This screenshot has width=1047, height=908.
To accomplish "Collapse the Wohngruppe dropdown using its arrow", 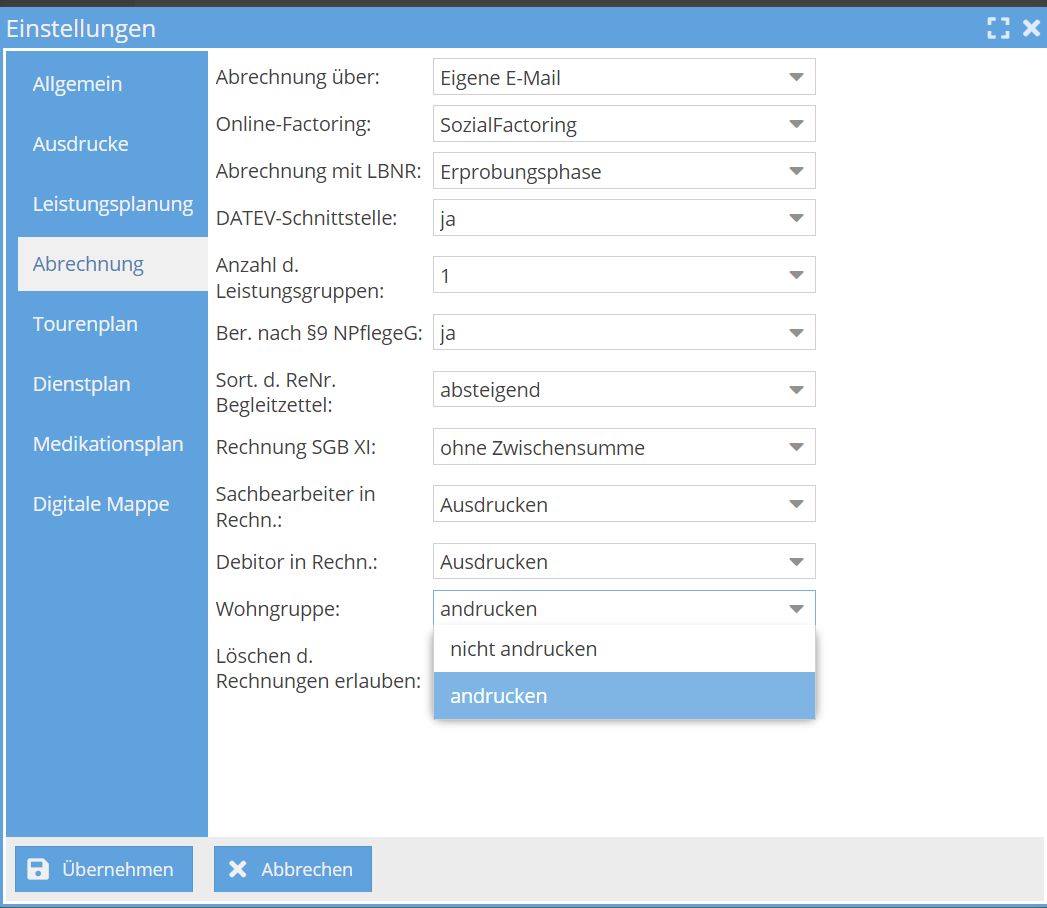I will pyautogui.click(x=796, y=609).
